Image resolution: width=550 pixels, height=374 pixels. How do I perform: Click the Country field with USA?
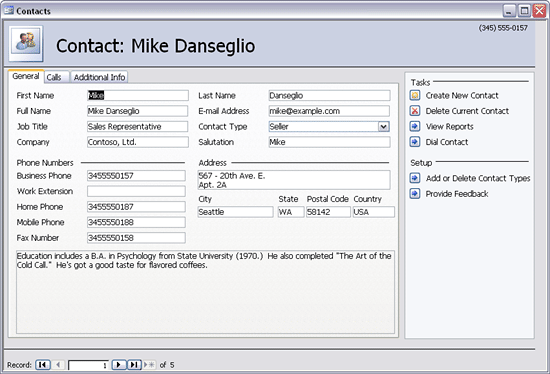click(x=373, y=212)
